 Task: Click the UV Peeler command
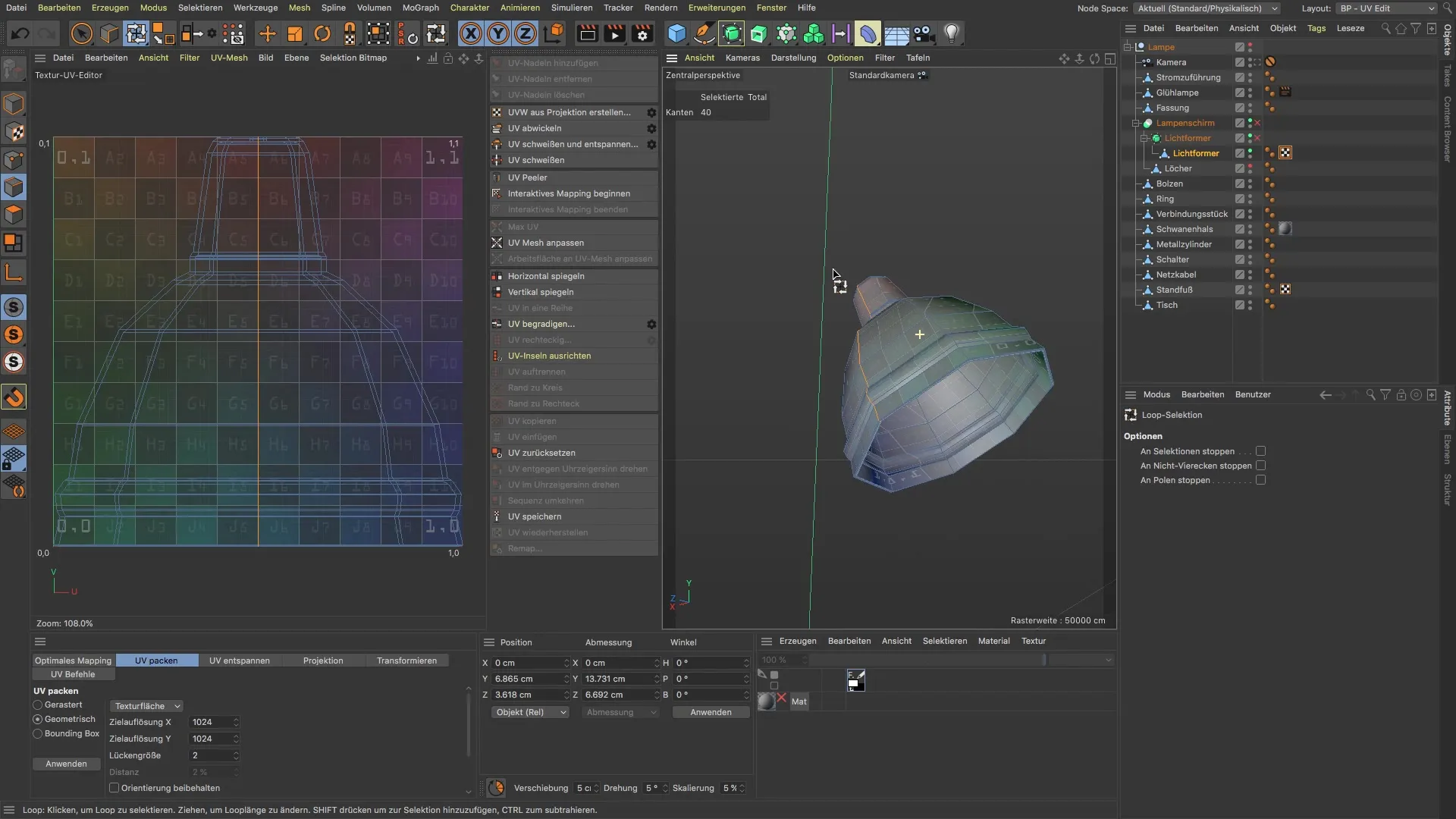click(x=574, y=177)
